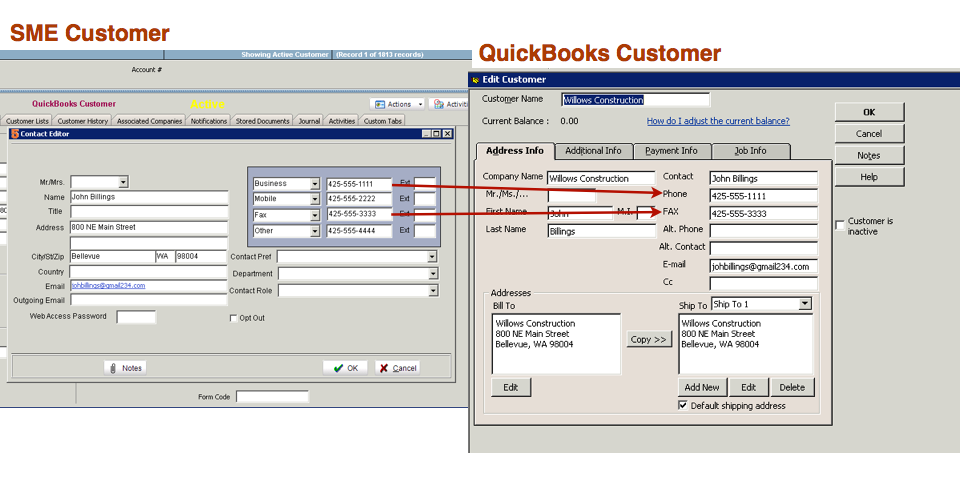The width and height of the screenshot is (972, 478).
Task: Click Add New ship-to address button
Action: tap(702, 387)
